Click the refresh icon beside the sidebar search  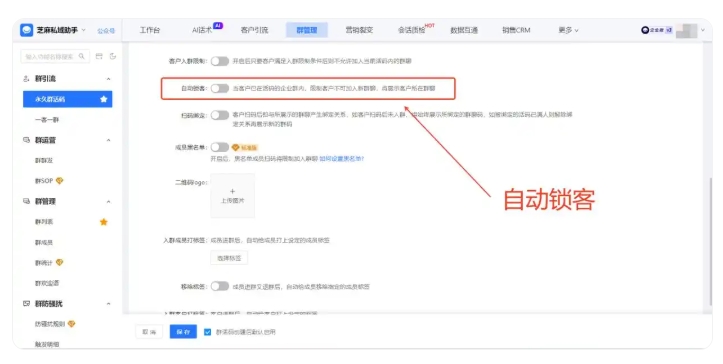click(x=113, y=56)
